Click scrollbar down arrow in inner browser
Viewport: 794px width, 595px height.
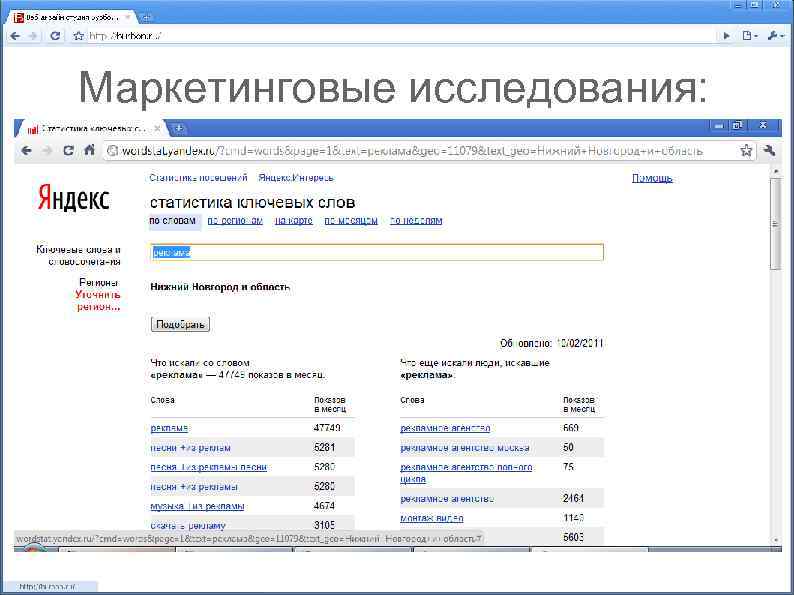click(x=775, y=540)
